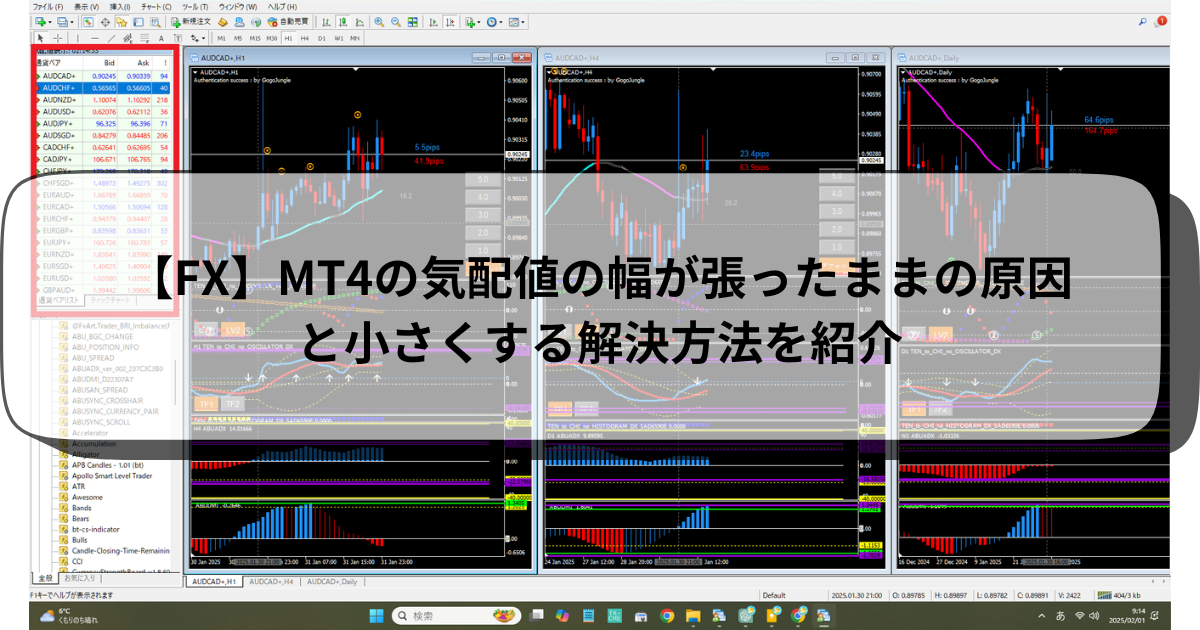Select the bt-cs-indicator item in Navigator
The height and width of the screenshot is (630, 1200).
click(x=96, y=529)
